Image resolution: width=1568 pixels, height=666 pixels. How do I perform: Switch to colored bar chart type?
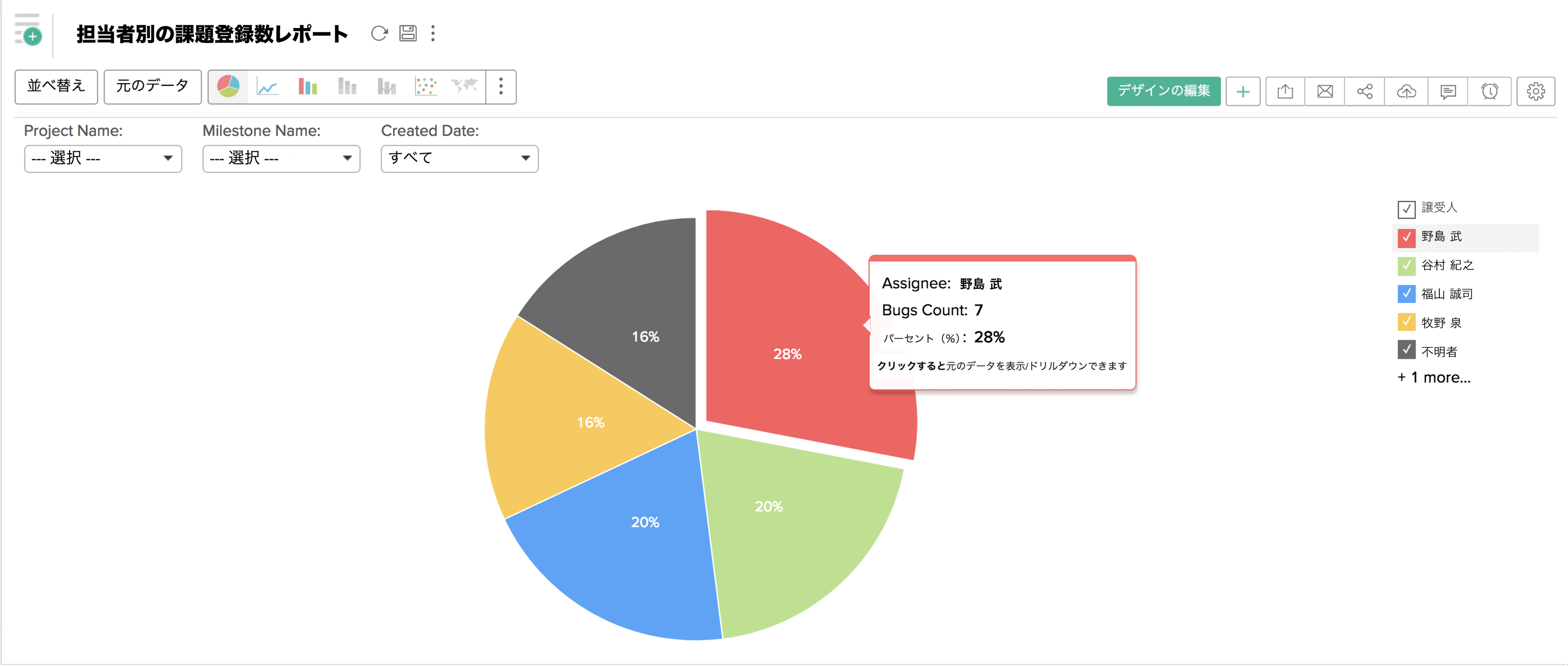click(x=307, y=87)
